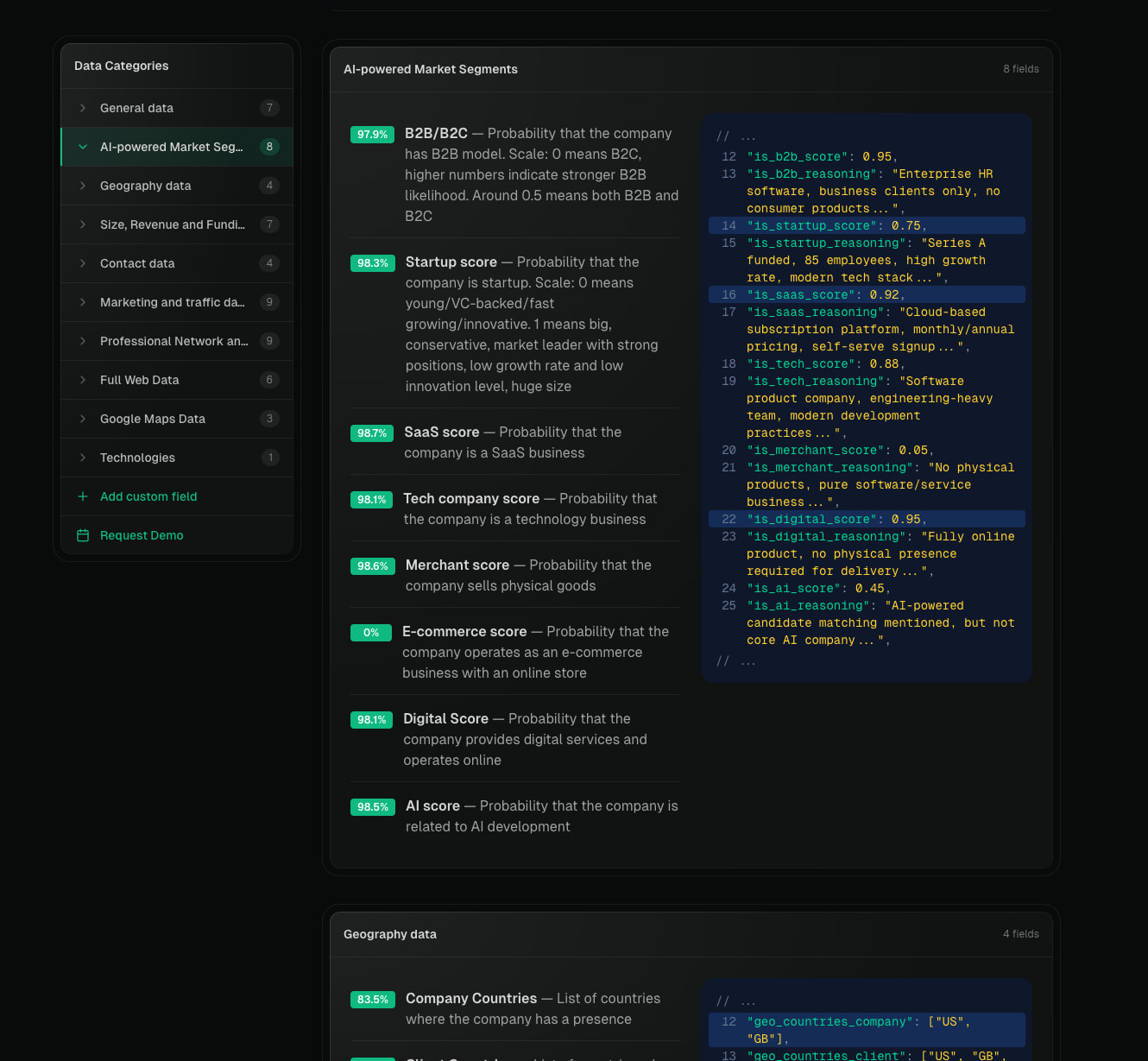Select highlighted code line "is_digital_score": 0.95

(867, 519)
